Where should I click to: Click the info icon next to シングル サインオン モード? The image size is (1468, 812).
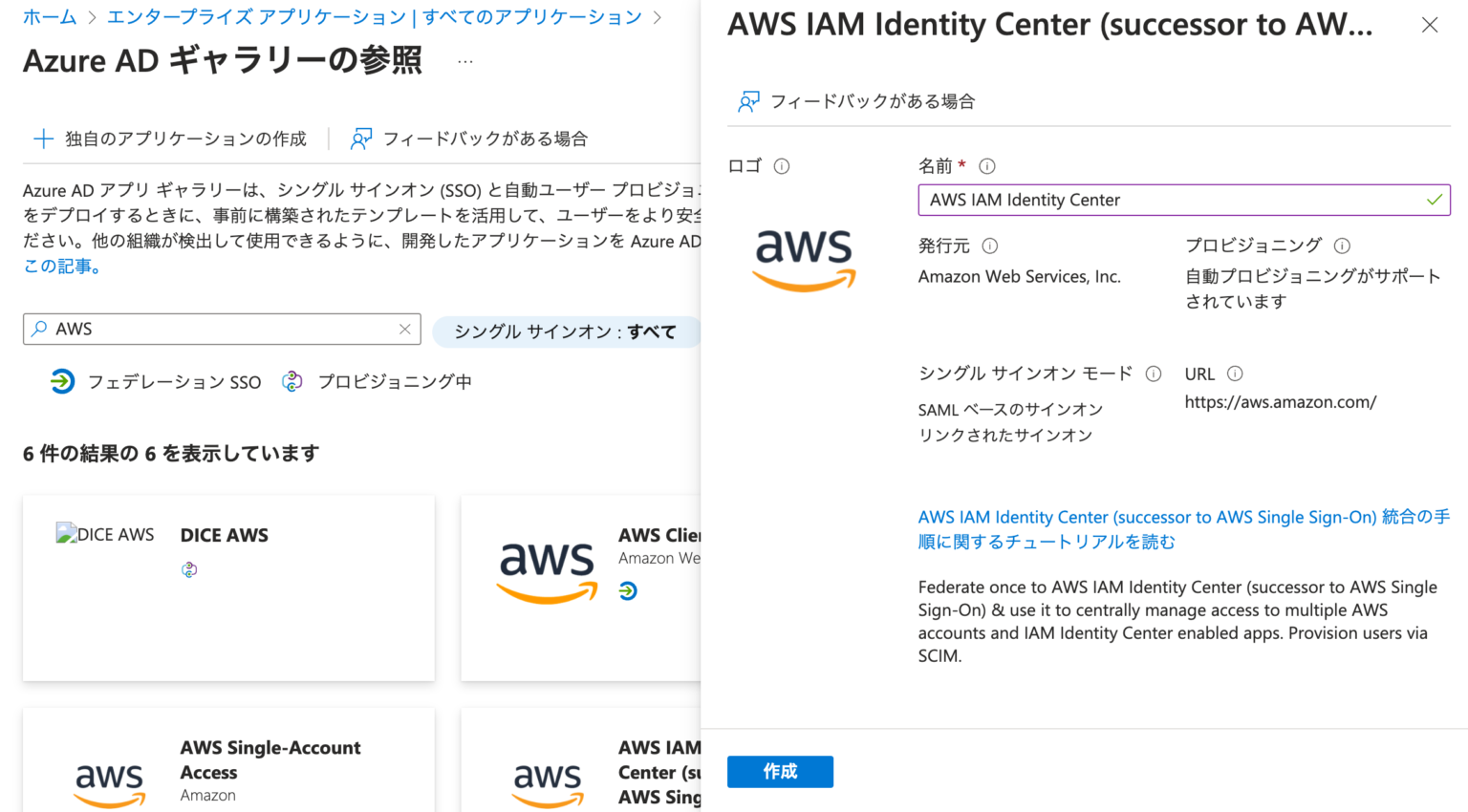coord(1155,374)
